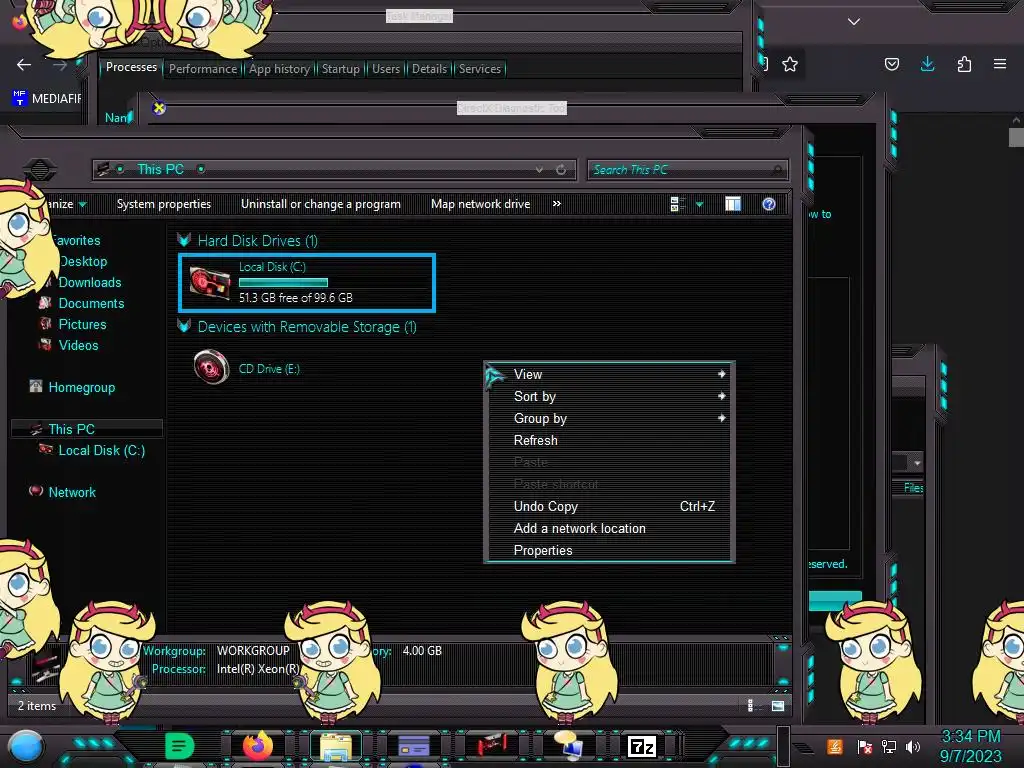Screen dimensions: 1024x768
Task: Refresh the This PC address bar
Action: click(x=561, y=170)
